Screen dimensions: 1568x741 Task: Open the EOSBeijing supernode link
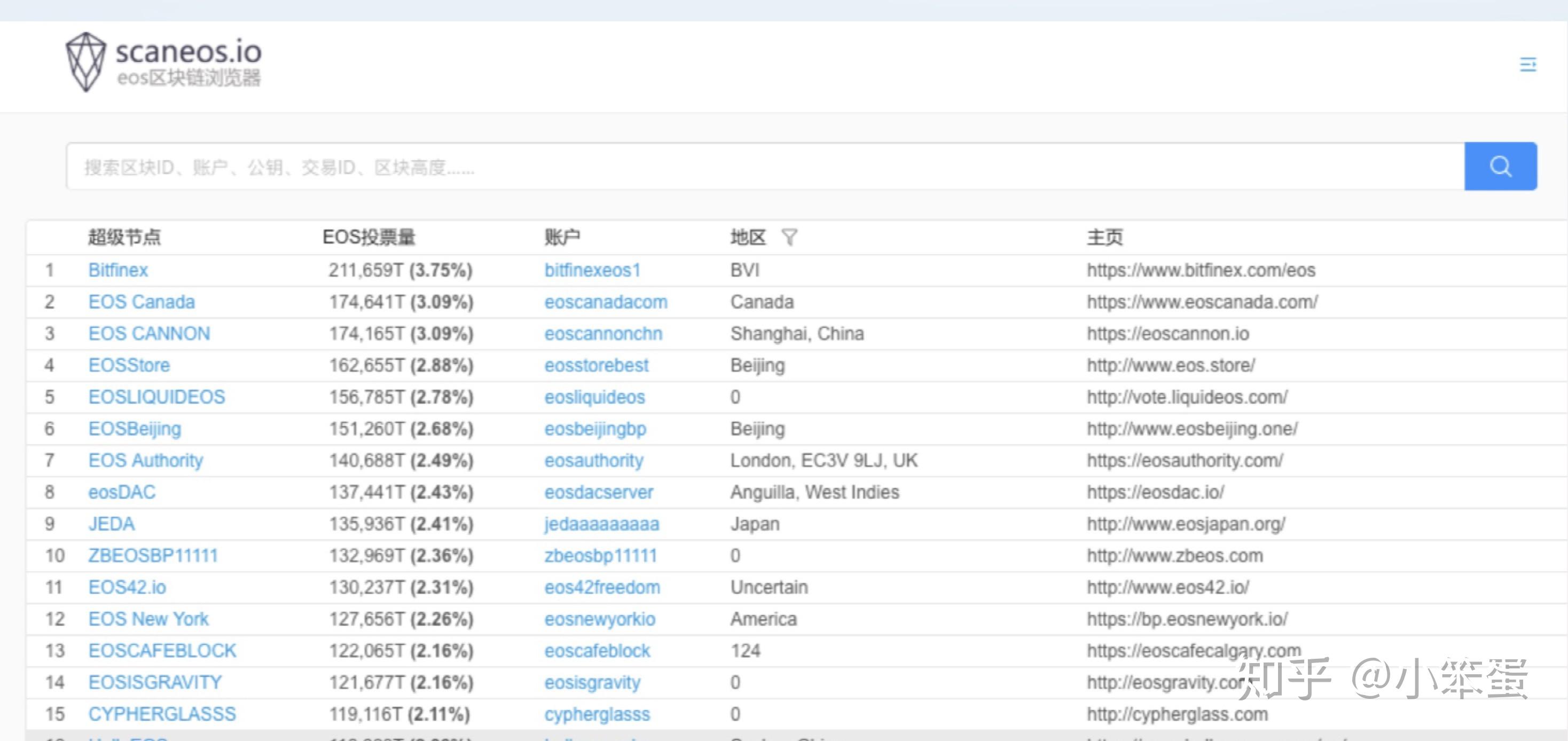click(135, 429)
